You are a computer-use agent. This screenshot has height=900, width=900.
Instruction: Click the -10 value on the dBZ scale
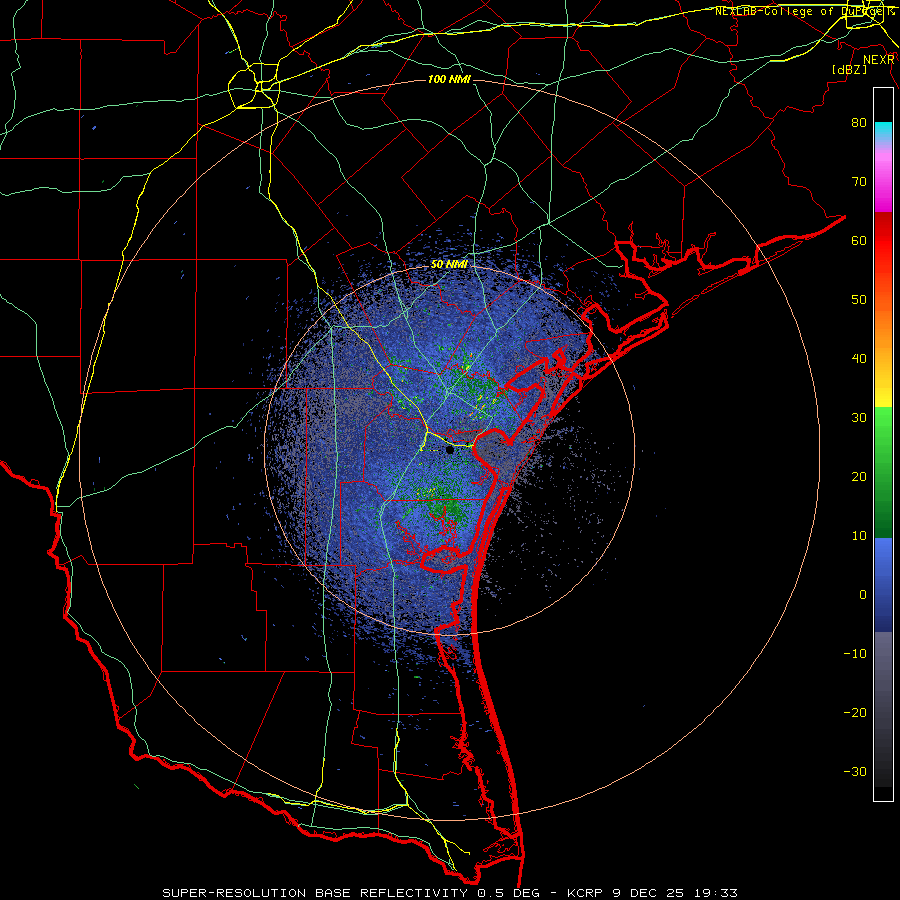(855, 653)
